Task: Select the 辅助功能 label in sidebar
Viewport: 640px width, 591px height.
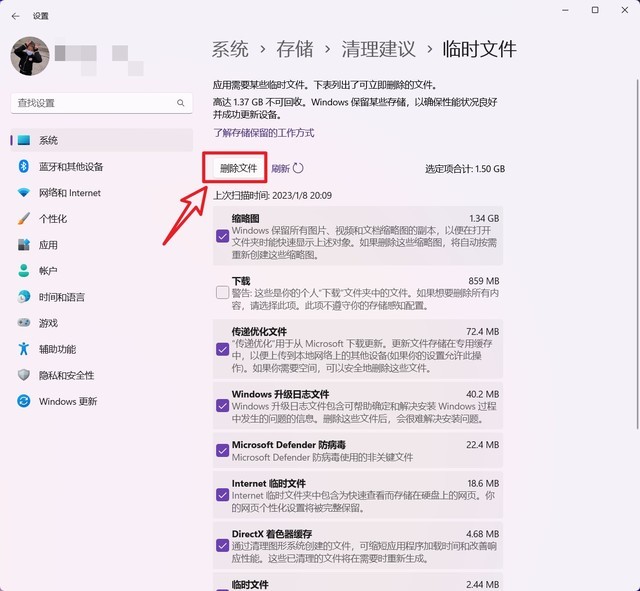Action: pyautogui.click(x=58, y=349)
